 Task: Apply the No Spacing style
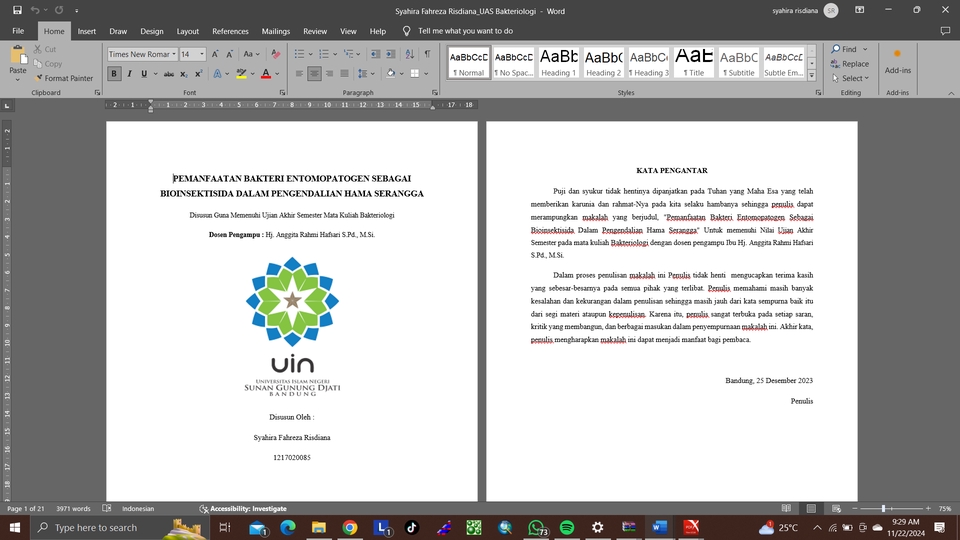pyautogui.click(x=514, y=62)
